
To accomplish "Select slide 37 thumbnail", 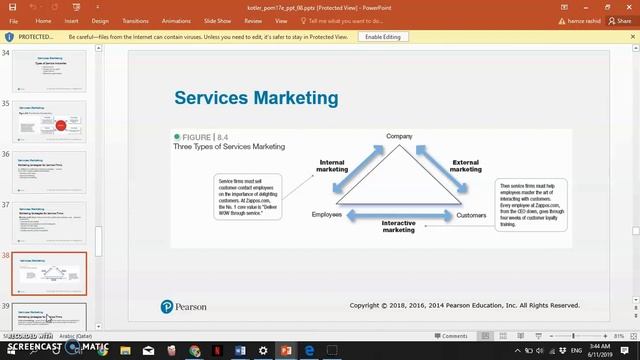I will [49, 223].
